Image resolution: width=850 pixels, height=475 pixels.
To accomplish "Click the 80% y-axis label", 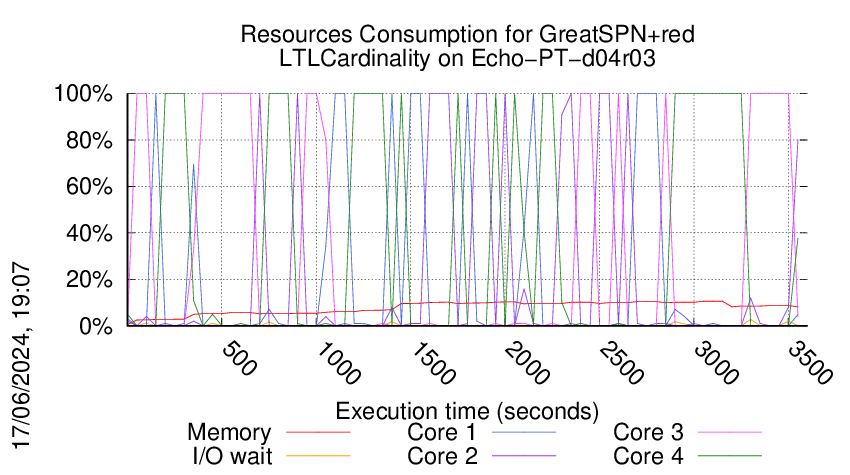I will tap(89, 141).
